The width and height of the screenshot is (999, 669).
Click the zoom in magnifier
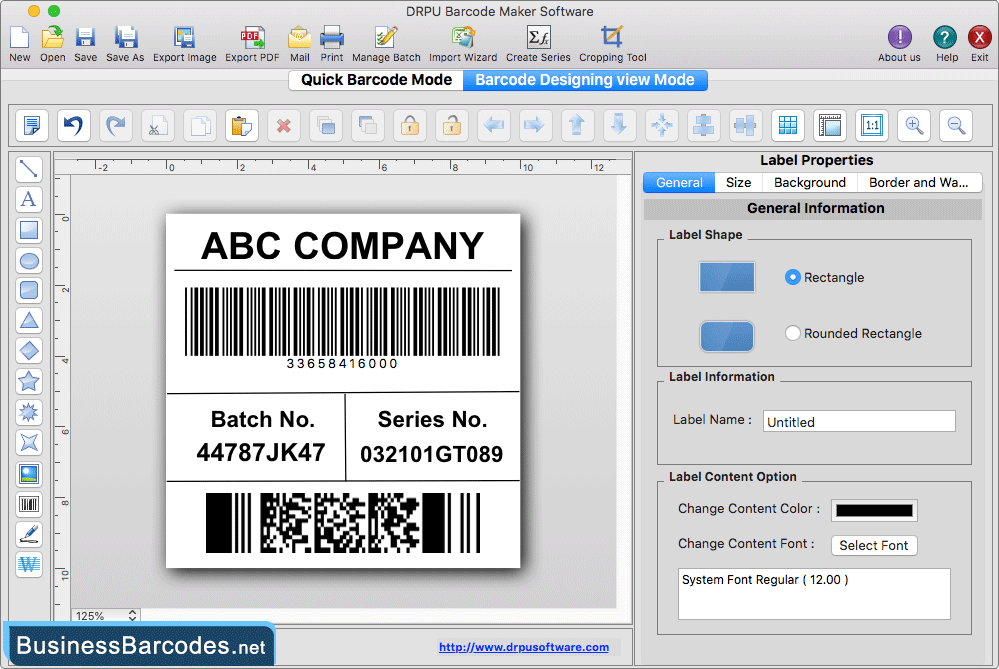pyautogui.click(x=914, y=125)
